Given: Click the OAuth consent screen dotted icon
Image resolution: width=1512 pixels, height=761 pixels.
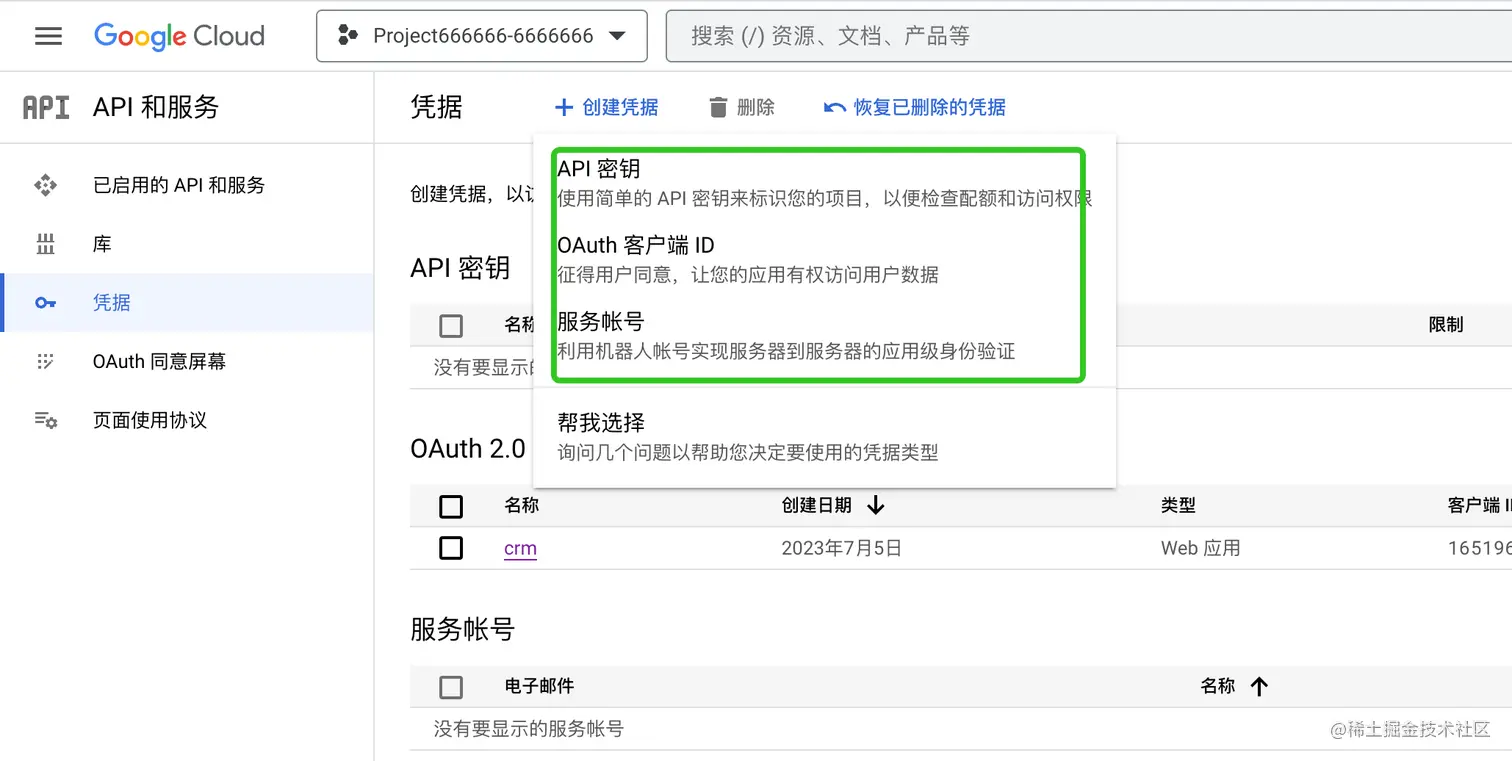Looking at the screenshot, I should pyautogui.click(x=45, y=361).
